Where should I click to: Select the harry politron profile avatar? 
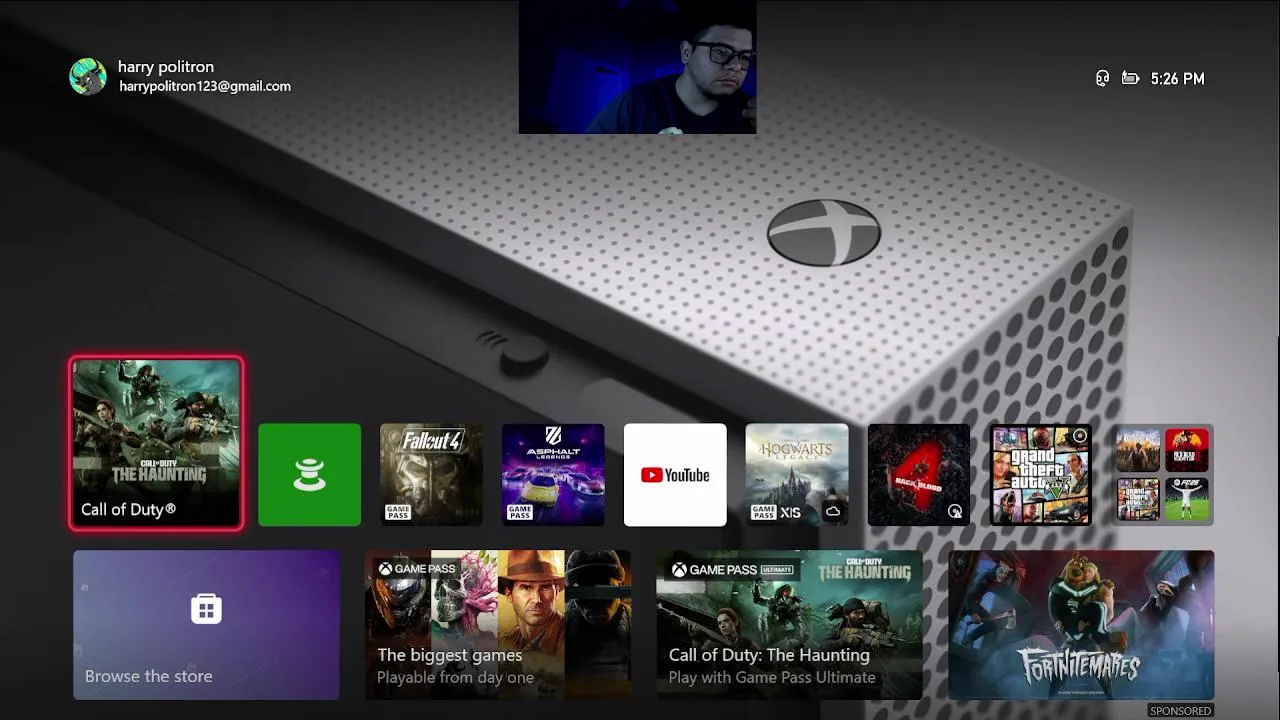88,77
